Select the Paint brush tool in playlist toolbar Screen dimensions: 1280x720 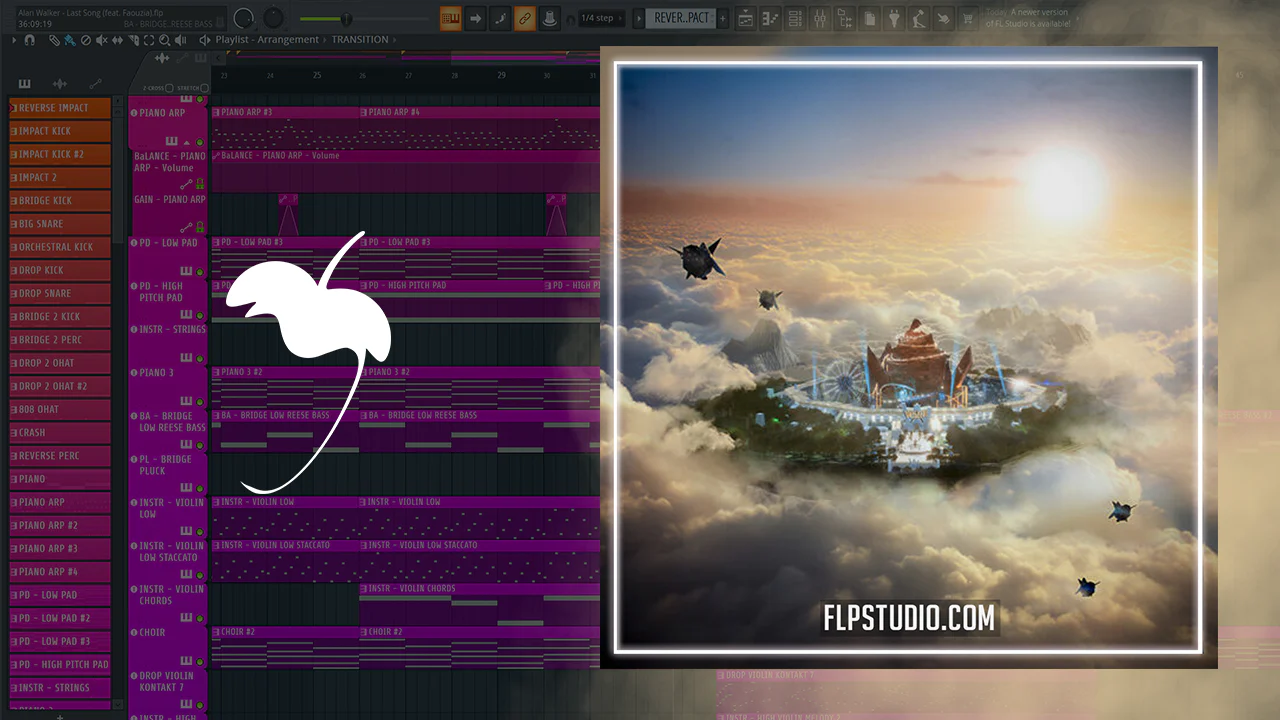coord(70,40)
